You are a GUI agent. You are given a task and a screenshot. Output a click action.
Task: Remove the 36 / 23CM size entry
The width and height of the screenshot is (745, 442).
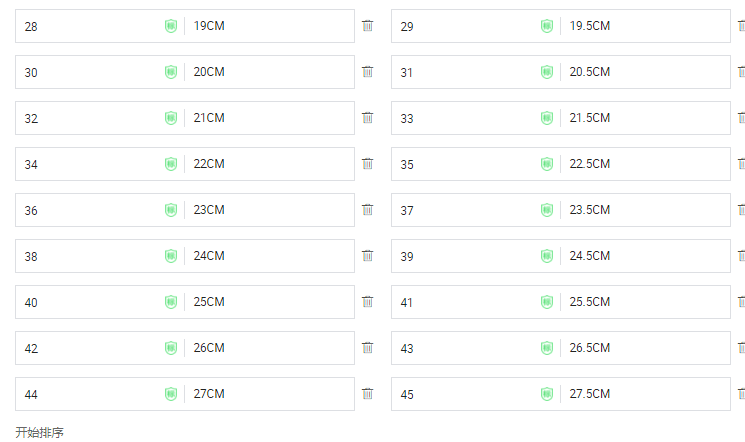point(367,210)
